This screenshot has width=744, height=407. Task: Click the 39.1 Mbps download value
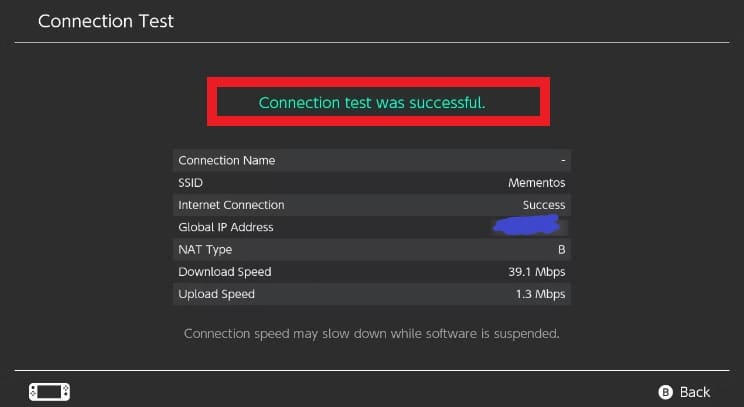click(x=537, y=272)
